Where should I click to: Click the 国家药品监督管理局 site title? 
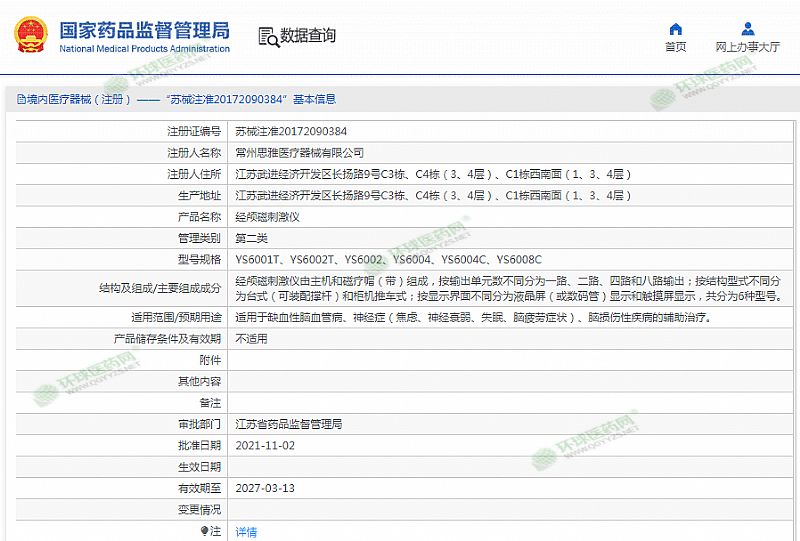click(144, 28)
